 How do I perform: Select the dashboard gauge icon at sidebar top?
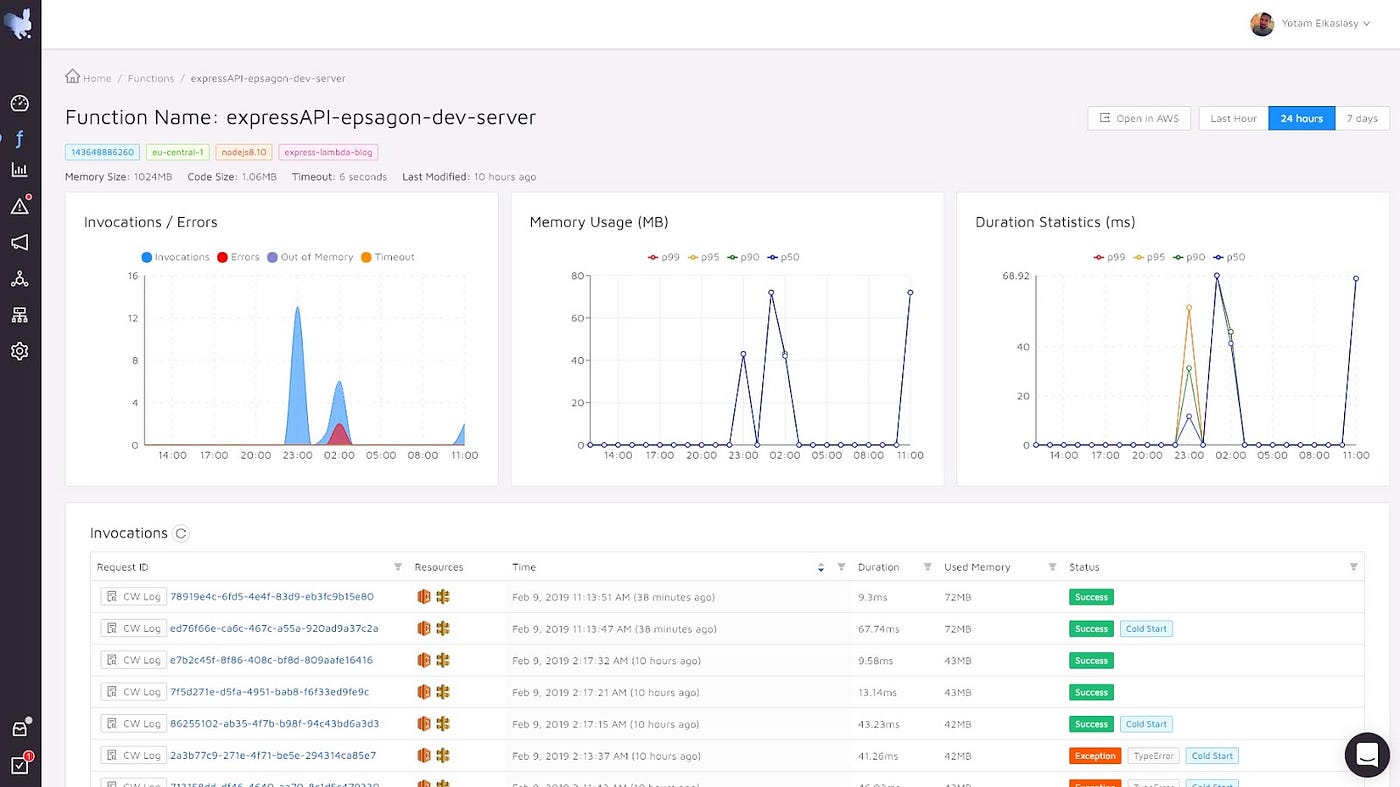pyautogui.click(x=20, y=102)
